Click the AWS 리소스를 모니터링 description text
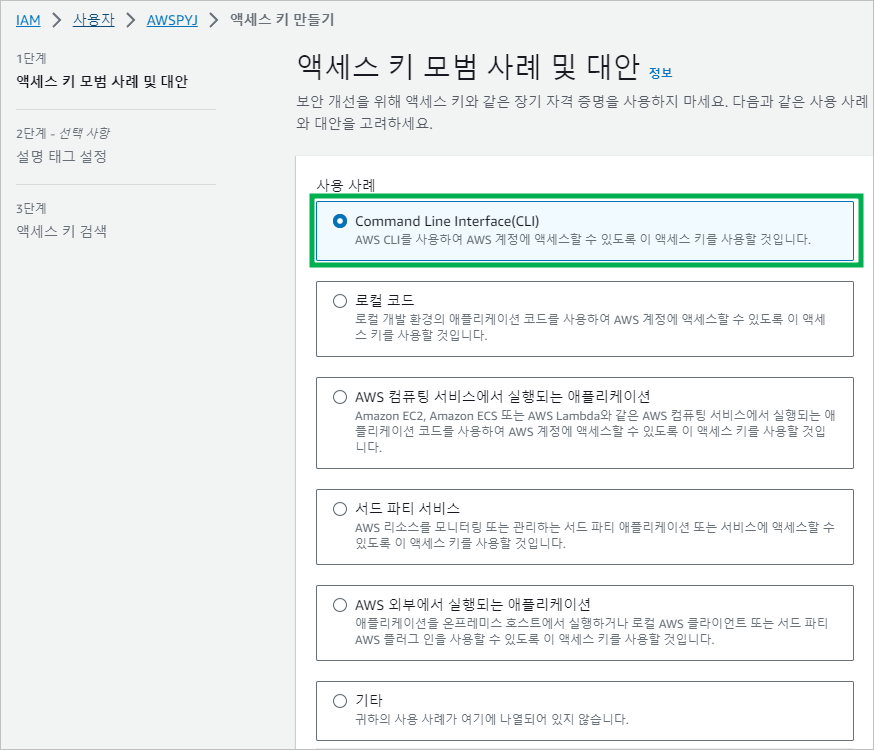The width and height of the screenshot is (874, 750). tap(595, 535)
